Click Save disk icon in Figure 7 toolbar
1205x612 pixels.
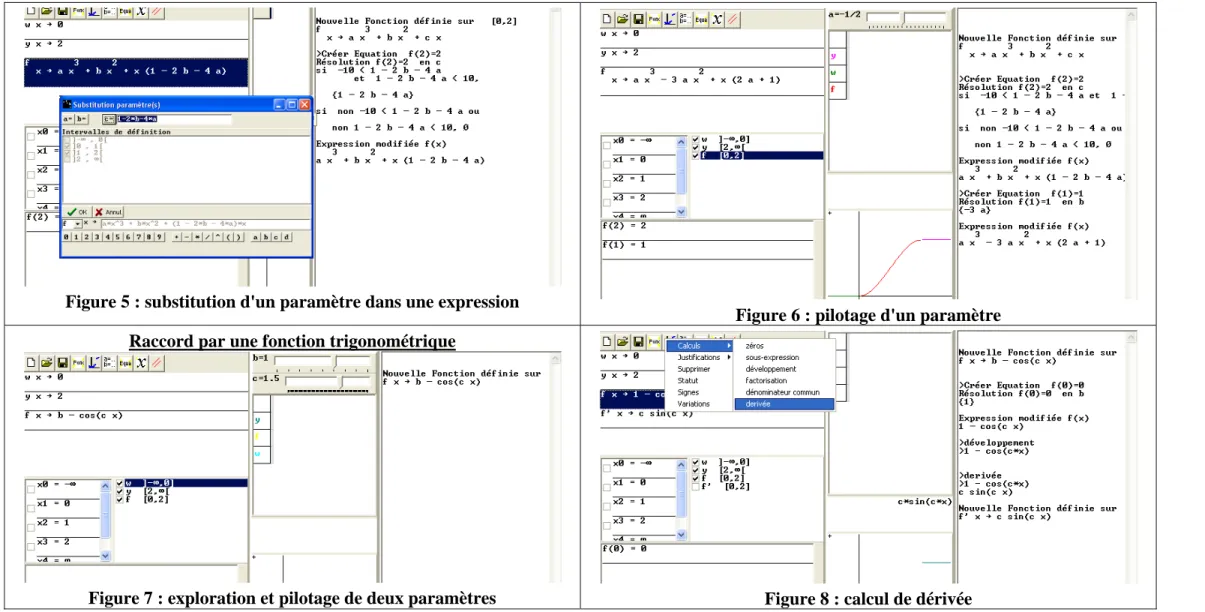pos(62,362)
